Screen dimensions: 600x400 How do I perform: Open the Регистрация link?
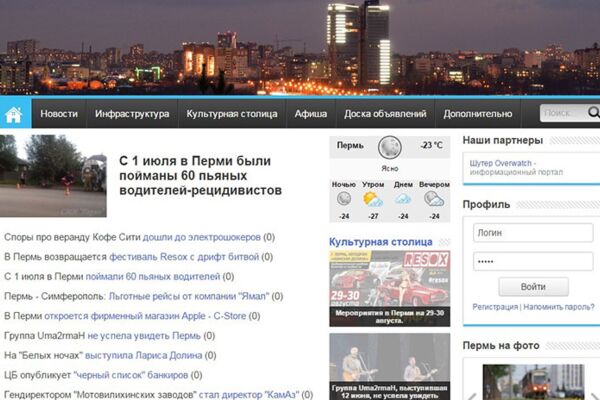pos(495,307)
